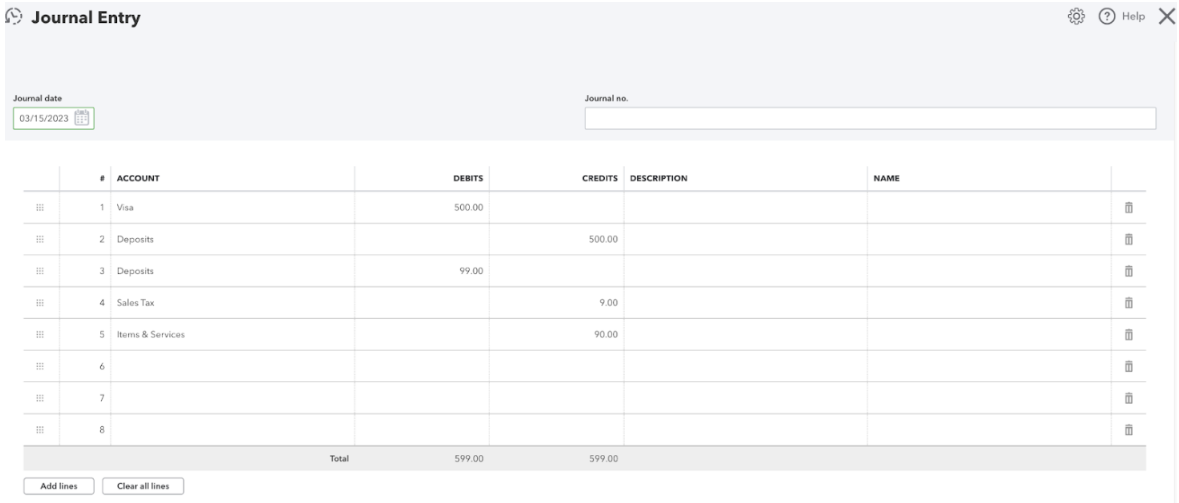1179x503 pixels.
Task: Click the Help question mark icon
Action: (1107, 16)
